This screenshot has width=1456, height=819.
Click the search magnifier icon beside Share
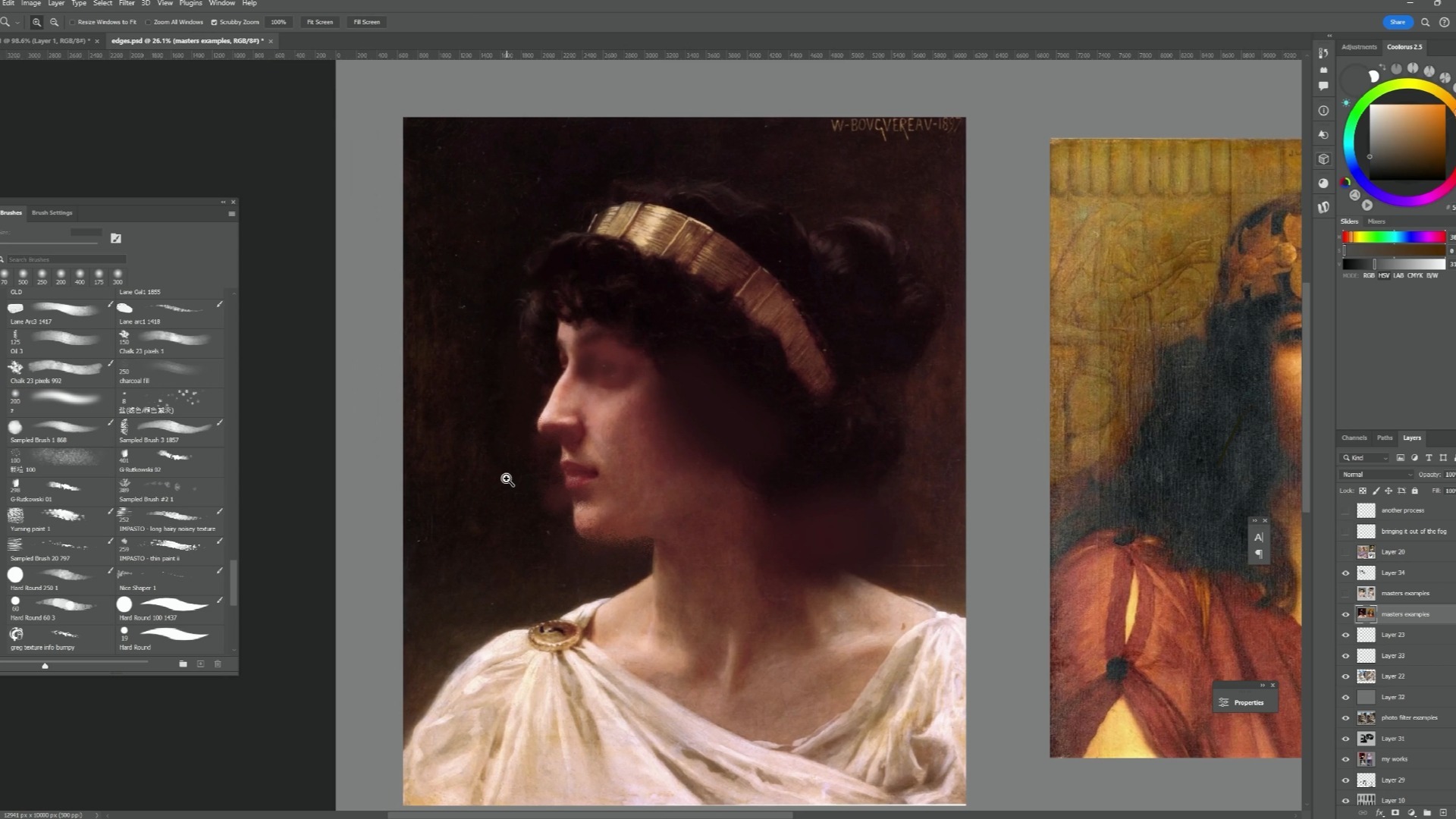[1425, 22]
